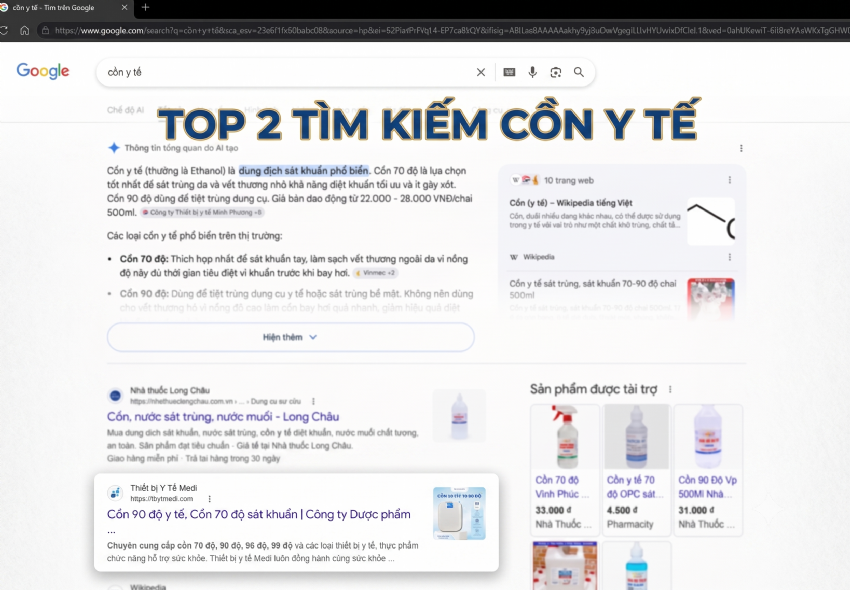
Task: Open Long Châu result three-dot menu
Action: (313, 401)
